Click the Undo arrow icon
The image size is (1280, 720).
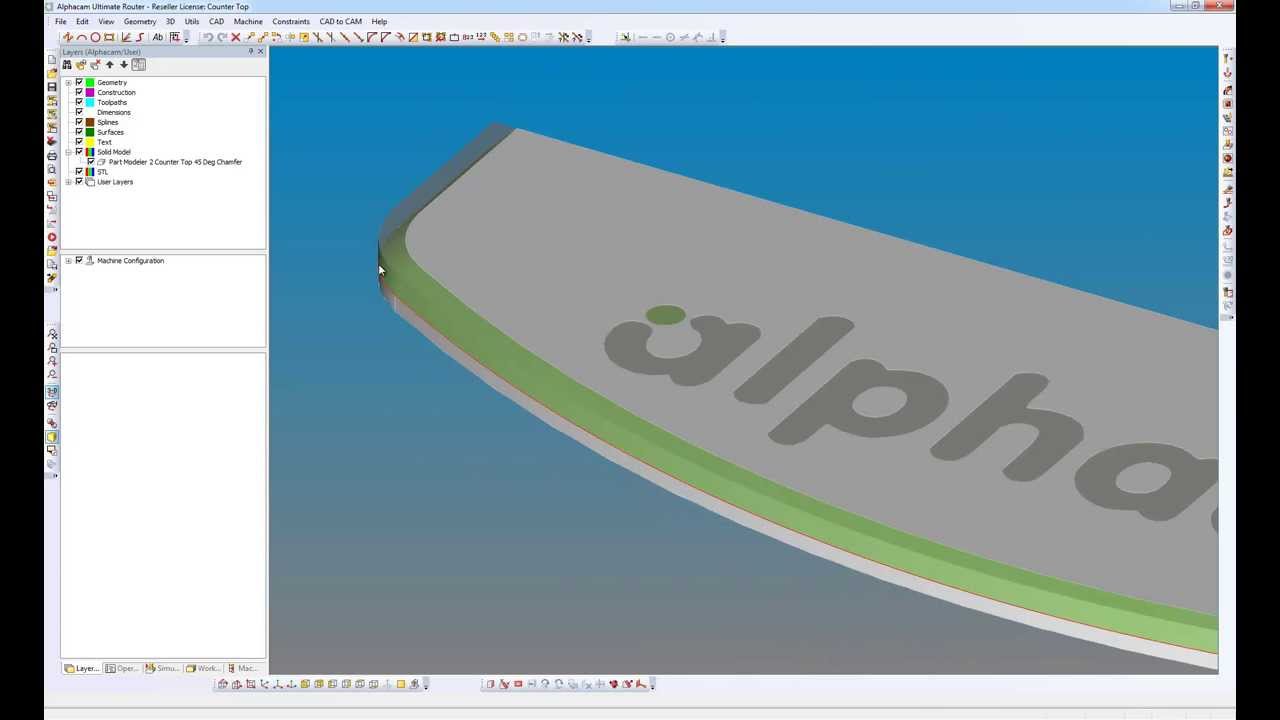(x=208, y=37)
